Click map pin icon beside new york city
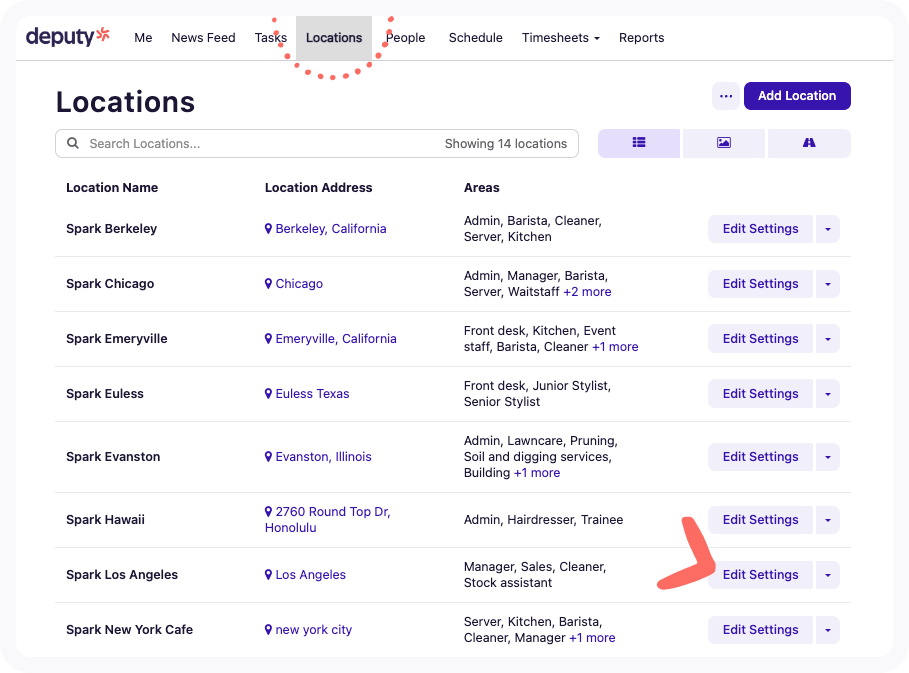This screenshot has height=673, width=909. [268, 630]
